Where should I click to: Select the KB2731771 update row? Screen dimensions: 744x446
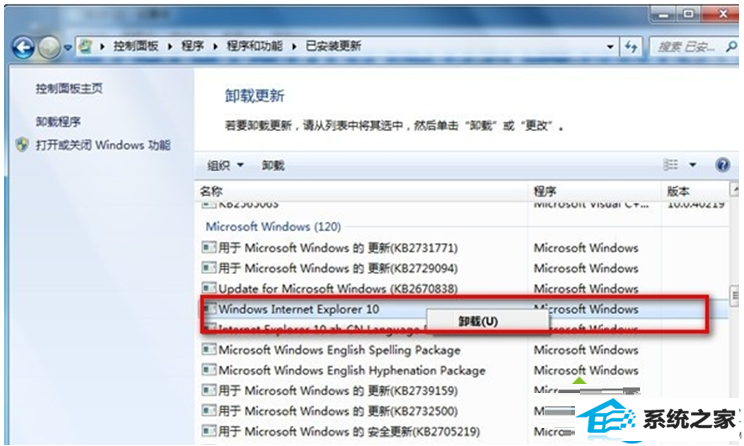[x=462, y=248]
